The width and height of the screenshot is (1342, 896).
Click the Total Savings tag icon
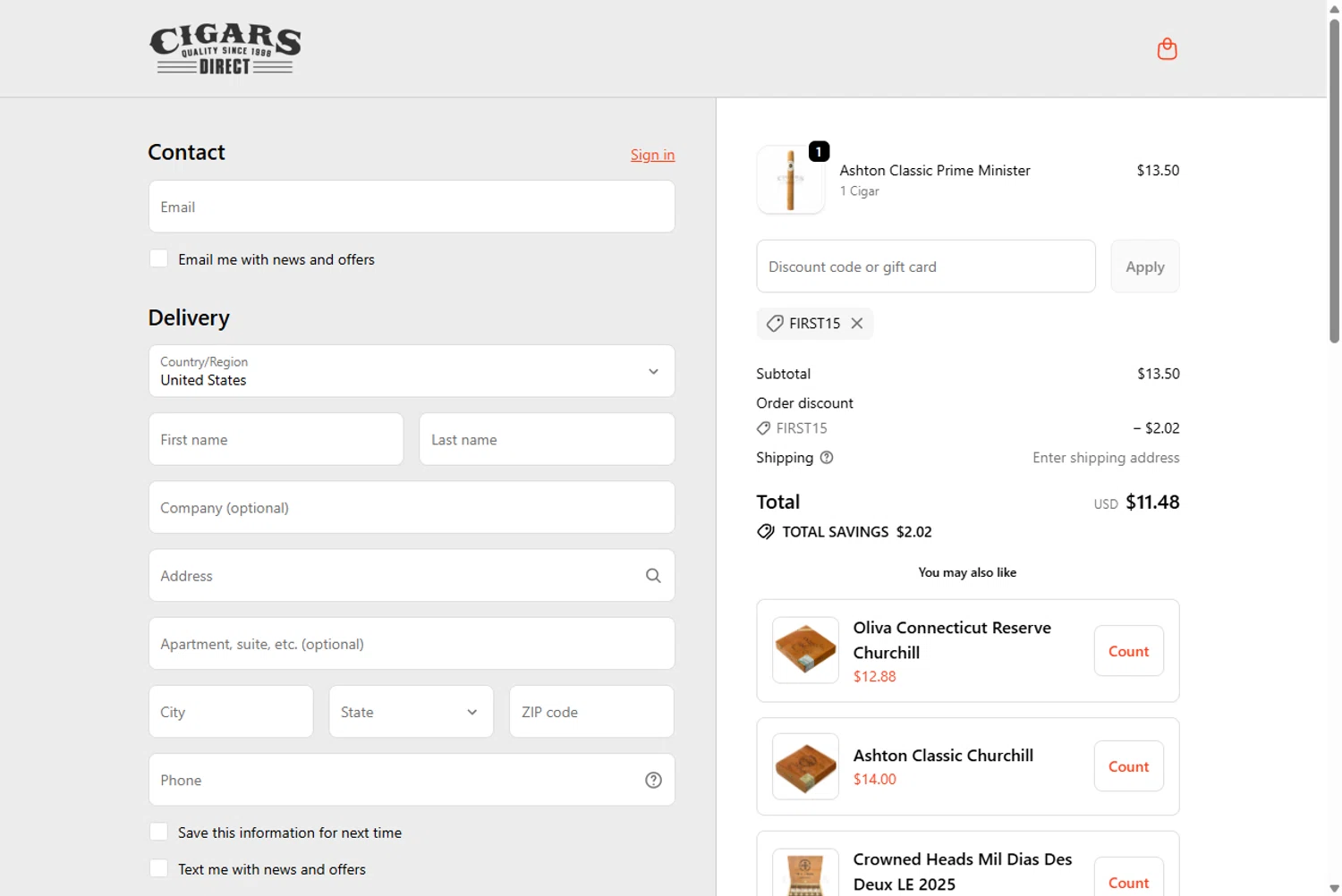766,532
